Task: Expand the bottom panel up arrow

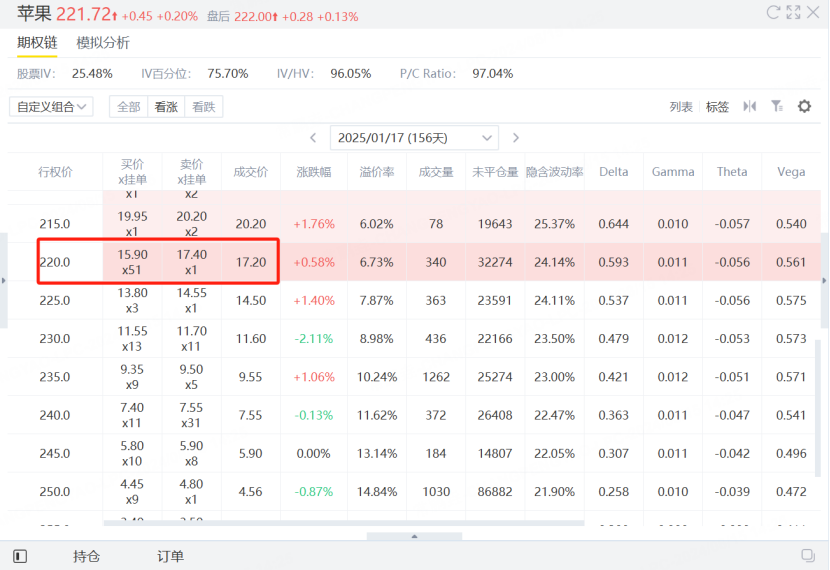Action: click(414, 536)
